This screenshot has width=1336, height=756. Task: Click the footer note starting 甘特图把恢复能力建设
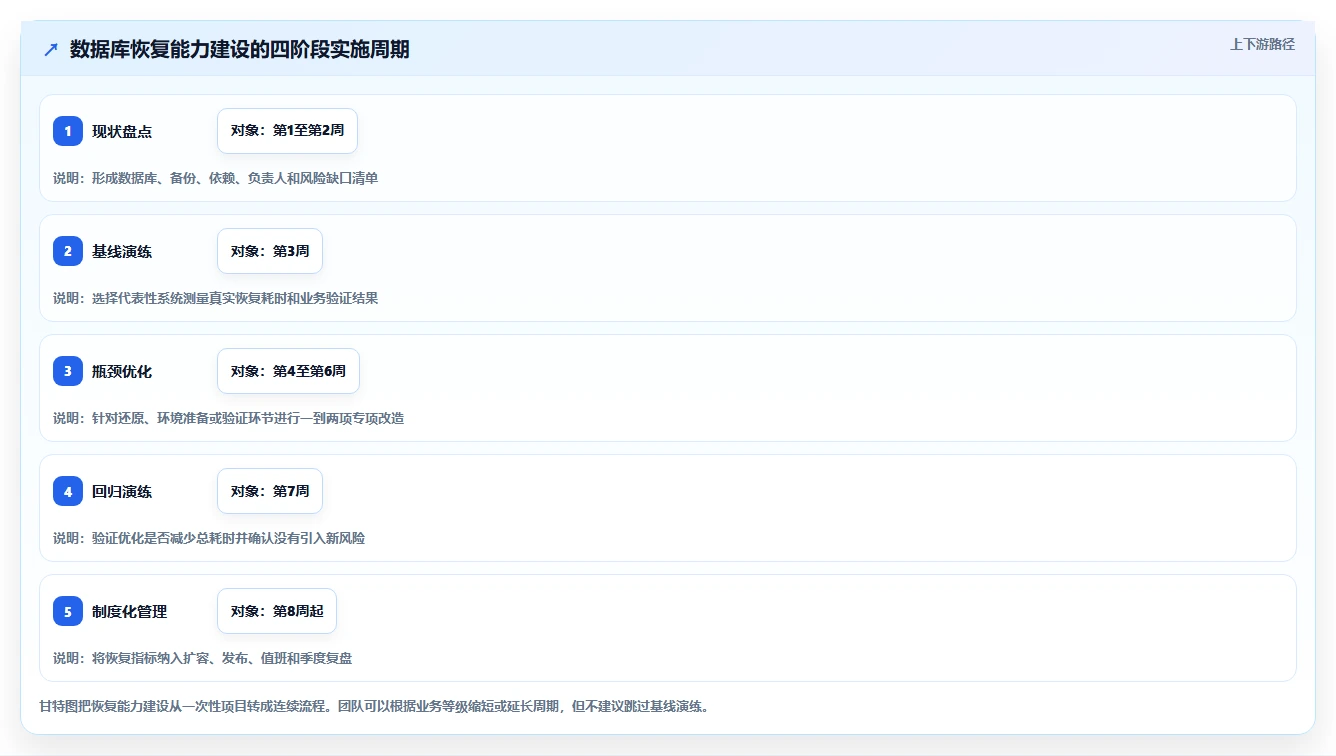[x=374, y=706]
